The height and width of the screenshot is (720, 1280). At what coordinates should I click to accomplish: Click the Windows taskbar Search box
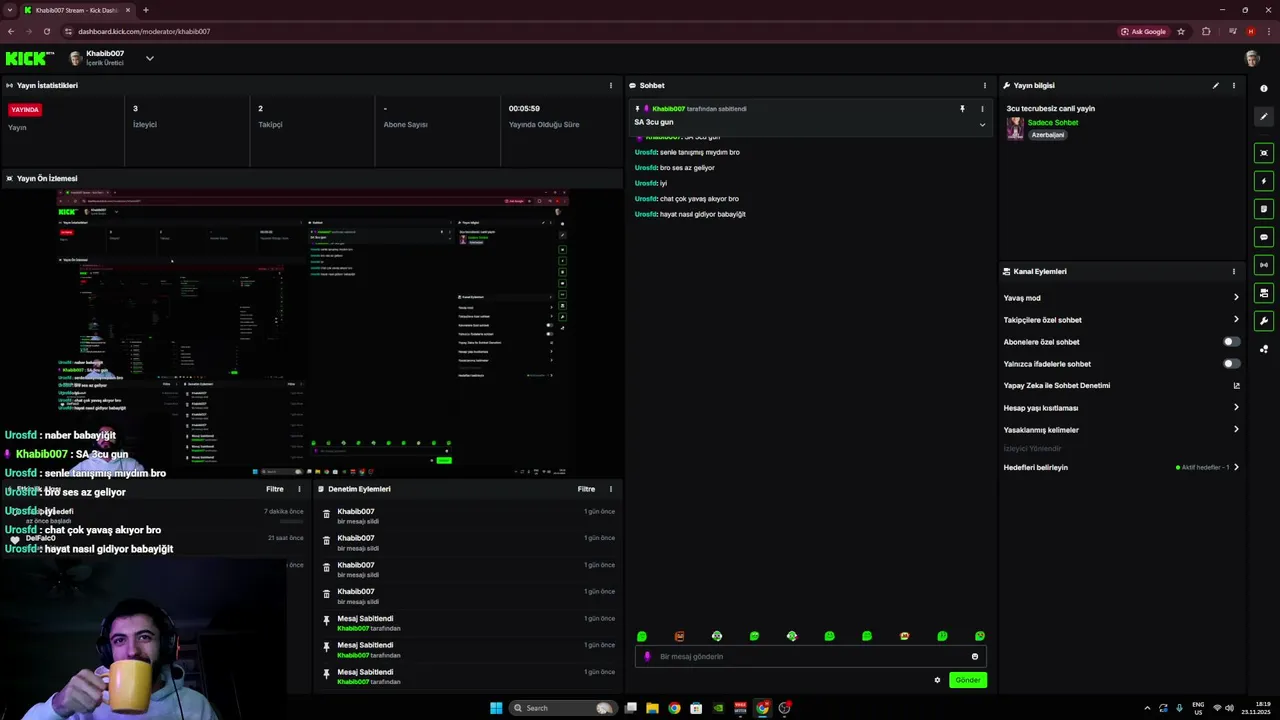pos(563,708)
